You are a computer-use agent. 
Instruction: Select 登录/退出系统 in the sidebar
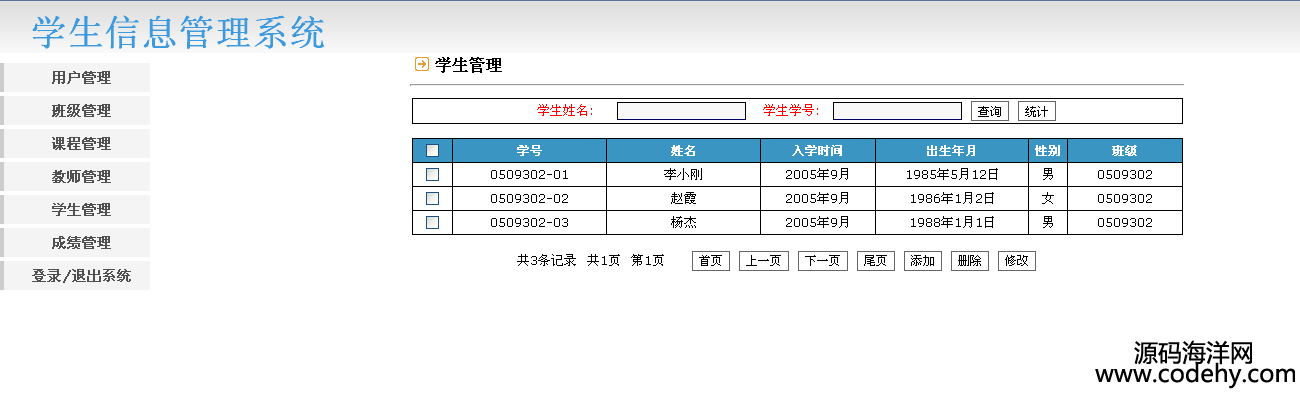(76, 275)
